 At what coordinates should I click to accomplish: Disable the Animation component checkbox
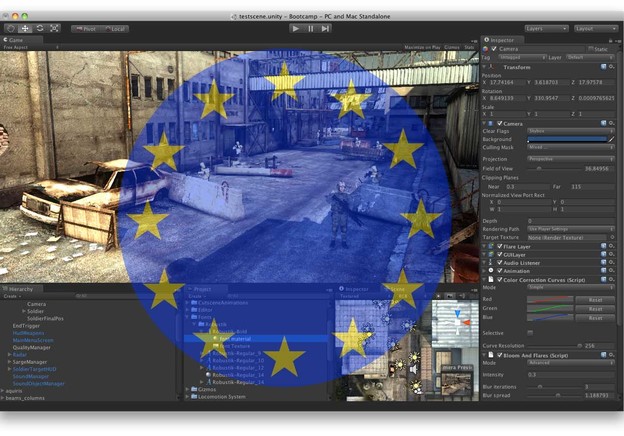point(500,271)
